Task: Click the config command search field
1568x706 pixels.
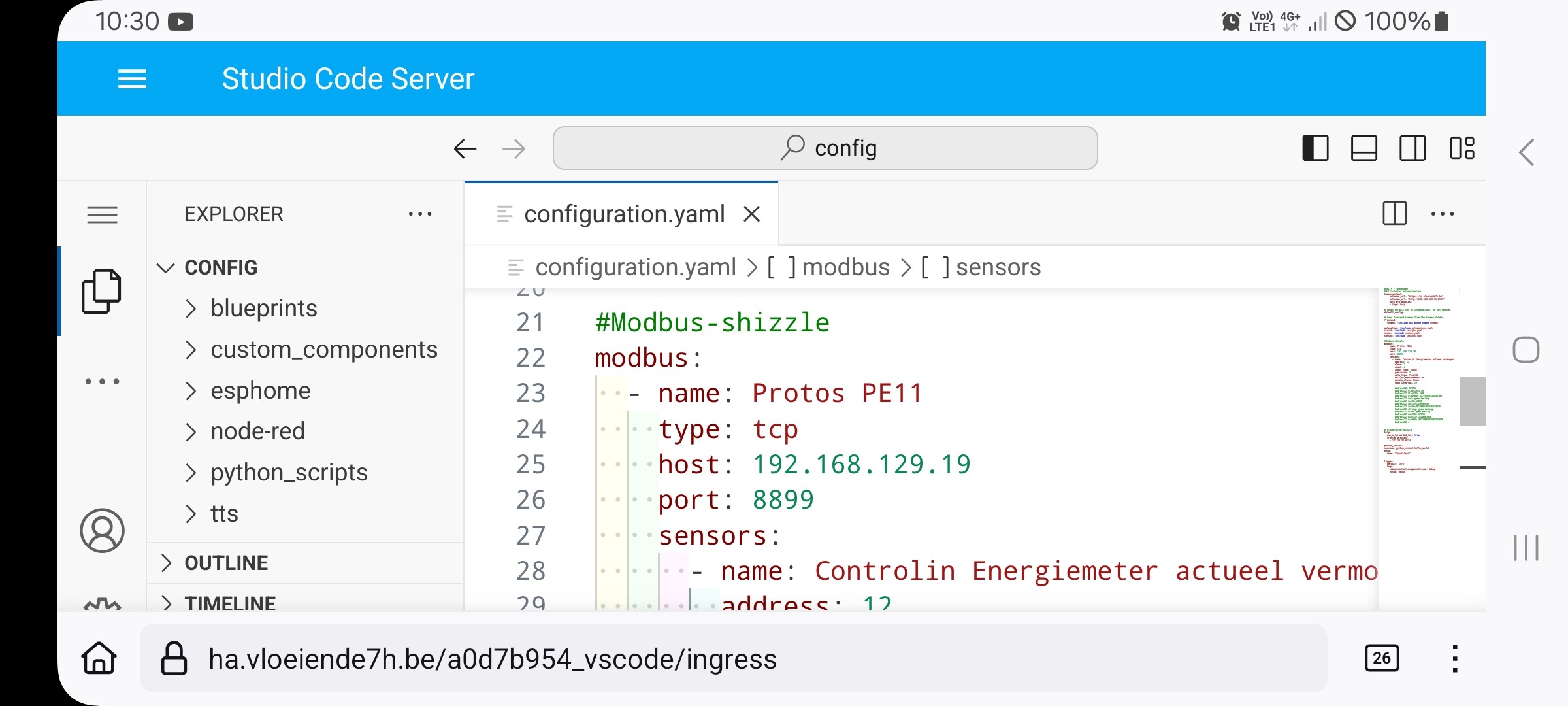Action: [825, 148]
